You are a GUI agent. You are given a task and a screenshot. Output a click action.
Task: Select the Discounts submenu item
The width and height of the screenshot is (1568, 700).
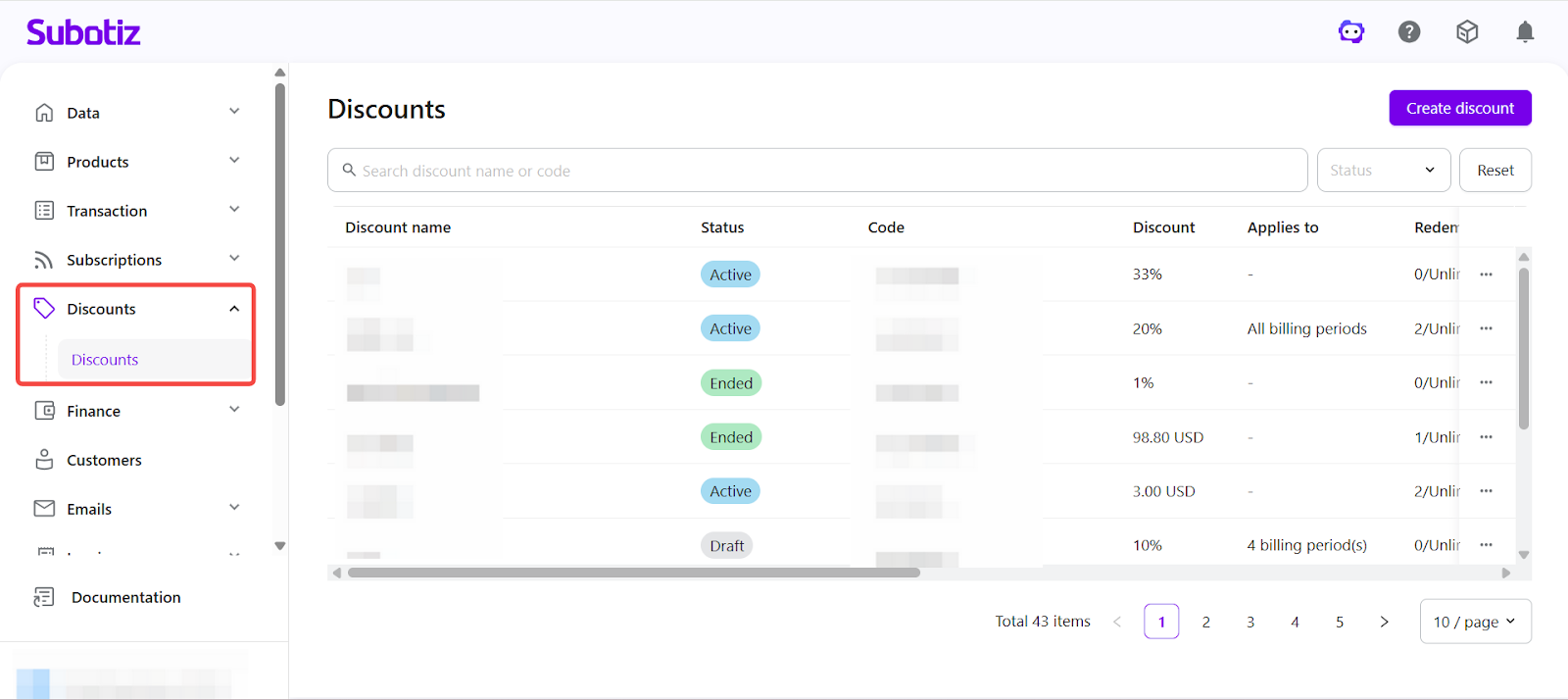(x=105, y=360)
